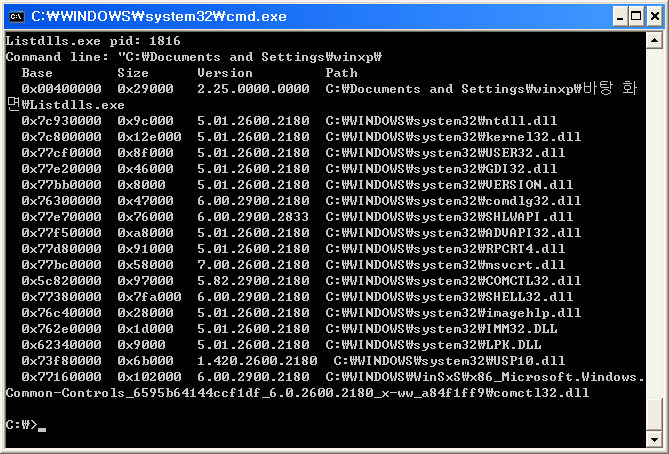Image resolution: width=669 pixels, height=454 pixels.
Task: Click the ntdll.dll path entry
Action: coord(441,121)
